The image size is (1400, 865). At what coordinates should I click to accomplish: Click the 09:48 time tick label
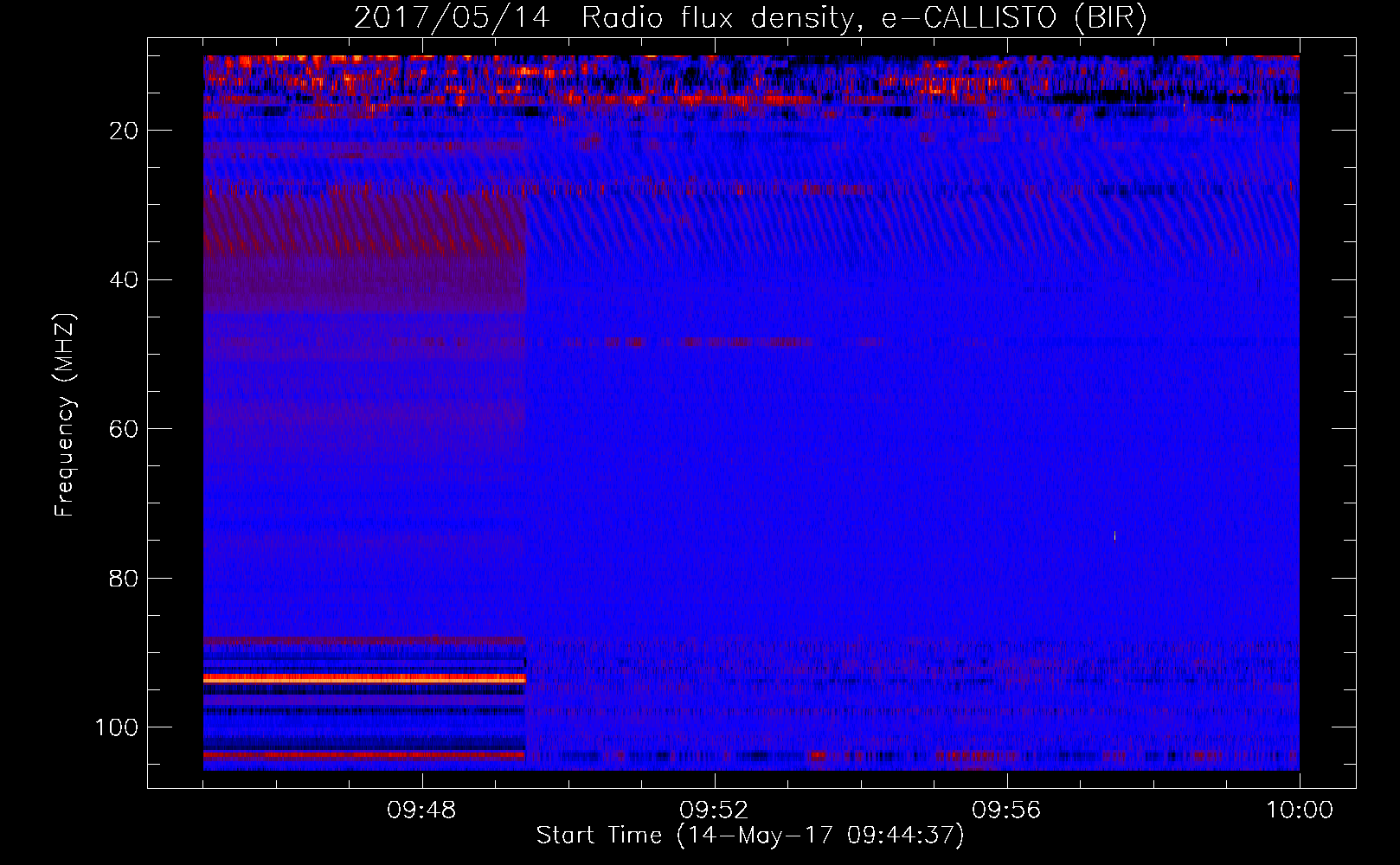pos(422,811)
